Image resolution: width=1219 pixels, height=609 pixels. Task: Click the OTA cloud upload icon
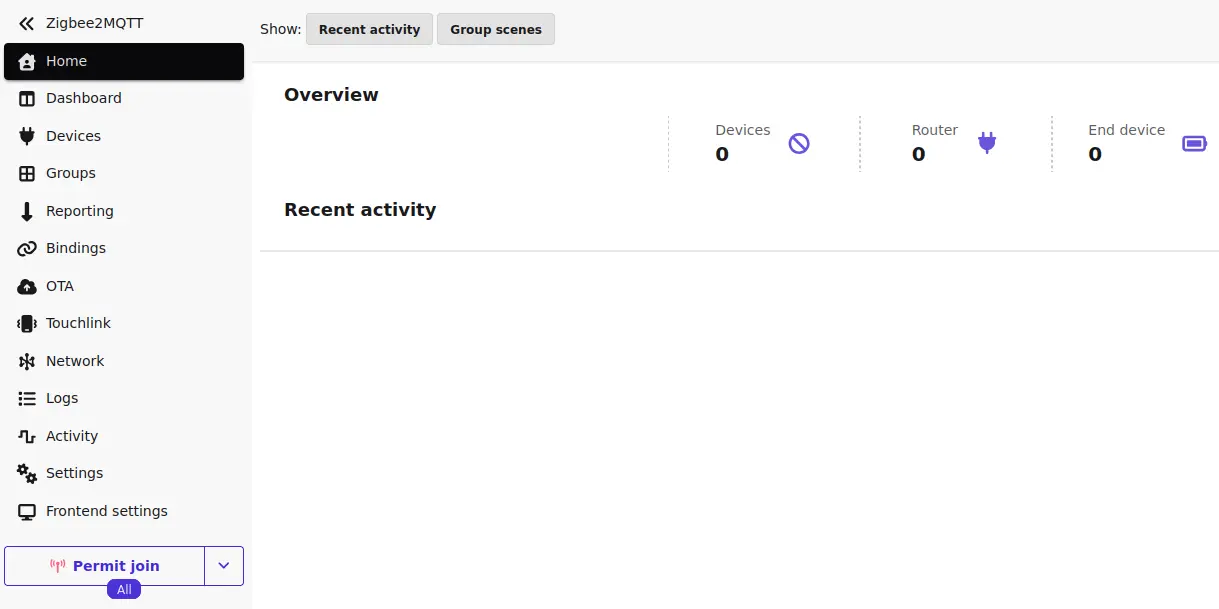[x=27, y=286]
